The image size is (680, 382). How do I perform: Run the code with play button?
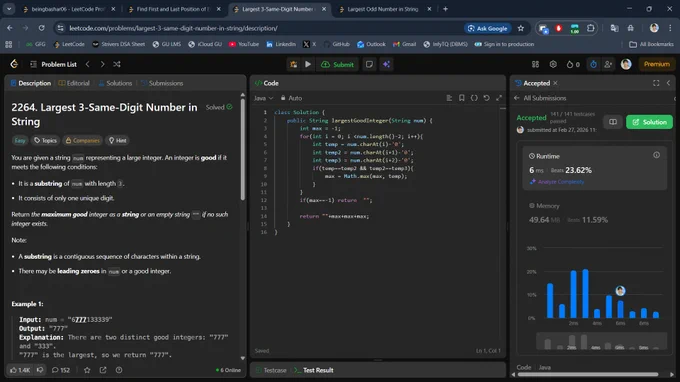coord(308,64)
